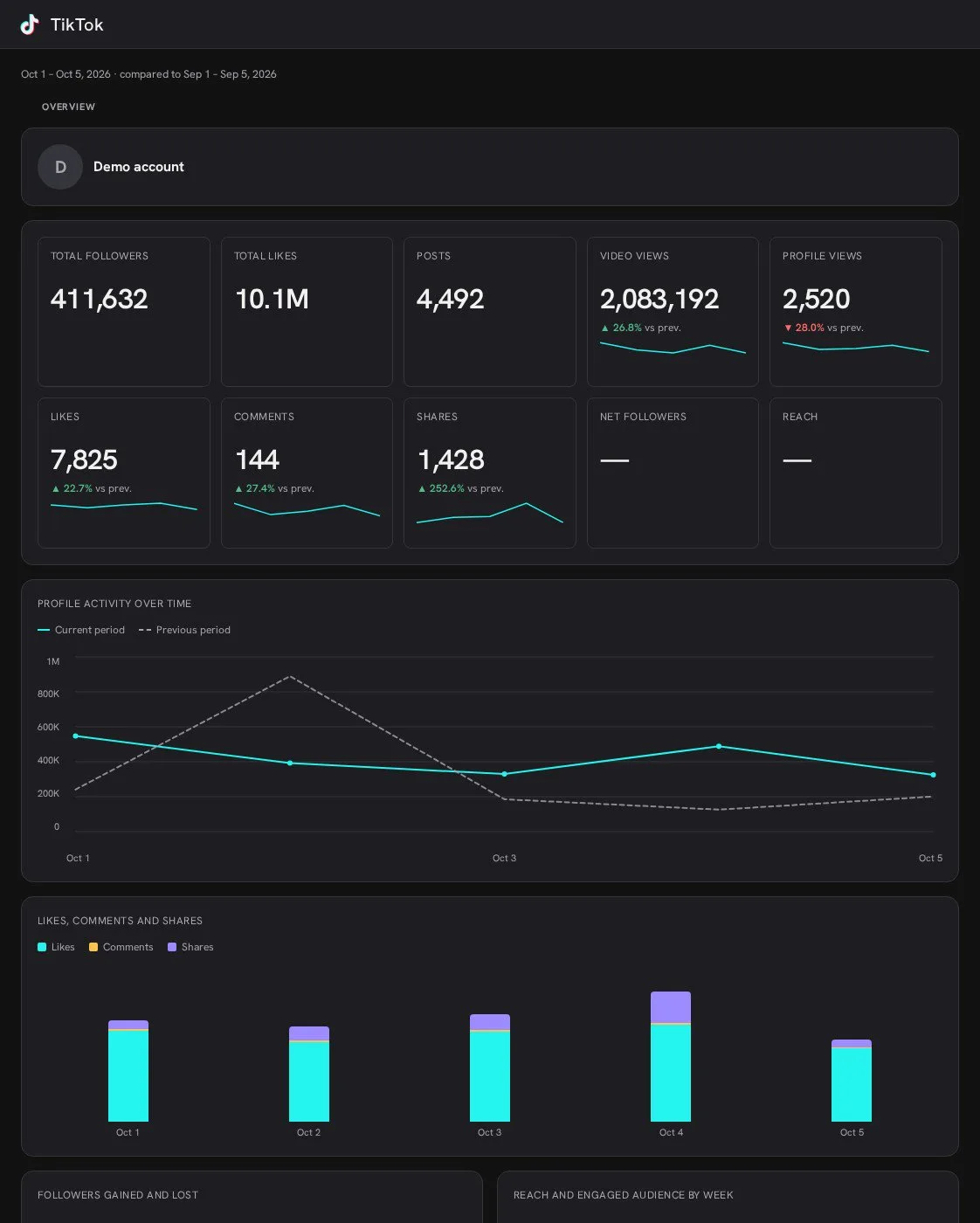Open the Total Followers 411,632 card
This screenshot has width=980, height=1223.
pos(124,312)
